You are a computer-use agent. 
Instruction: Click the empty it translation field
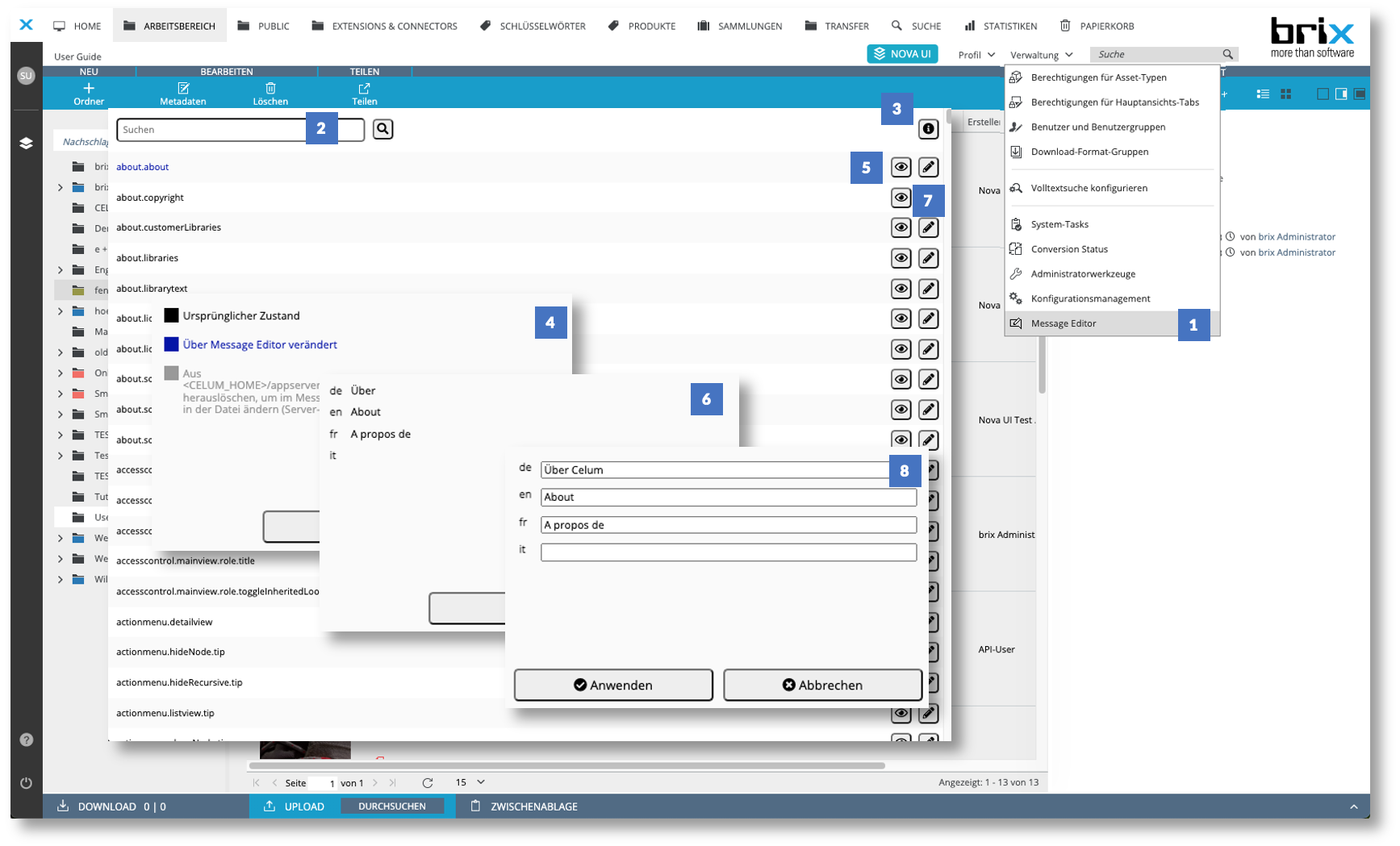tap(729, 552)
